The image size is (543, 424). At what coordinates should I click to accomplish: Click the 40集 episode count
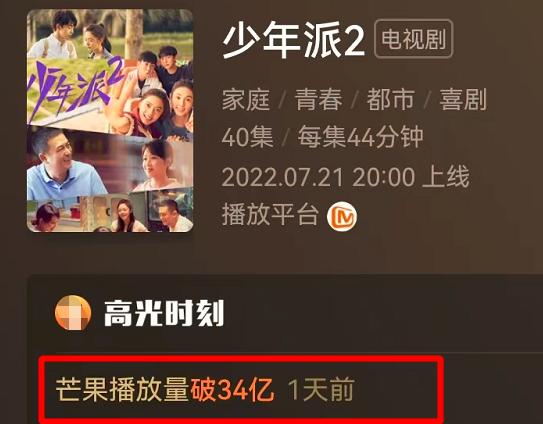click(247, 137)
